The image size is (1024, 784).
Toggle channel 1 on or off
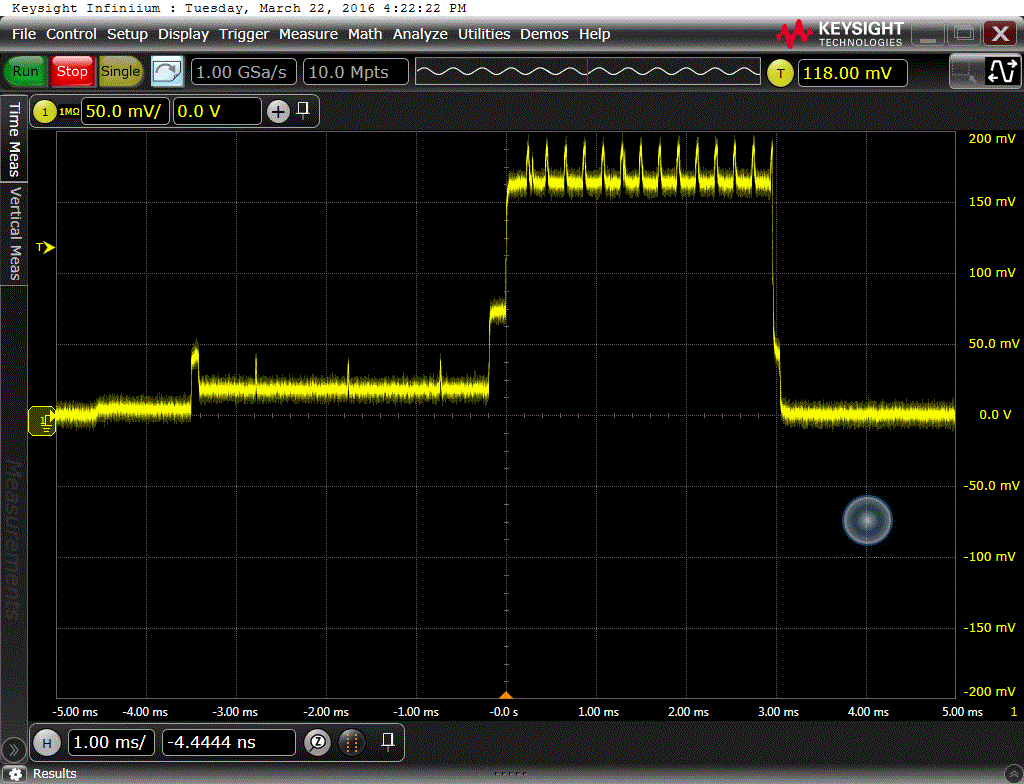pyautogui.click(x=44, y=111)
